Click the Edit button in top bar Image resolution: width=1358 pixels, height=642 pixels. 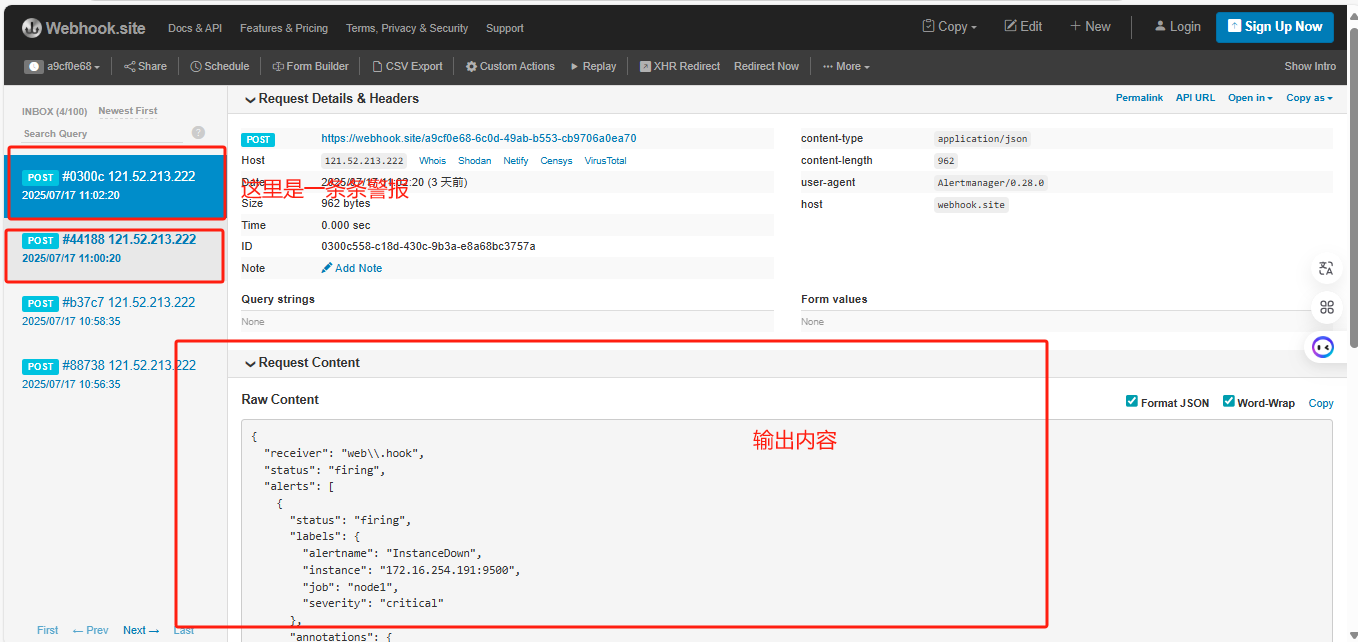[x=1023, y=27]
